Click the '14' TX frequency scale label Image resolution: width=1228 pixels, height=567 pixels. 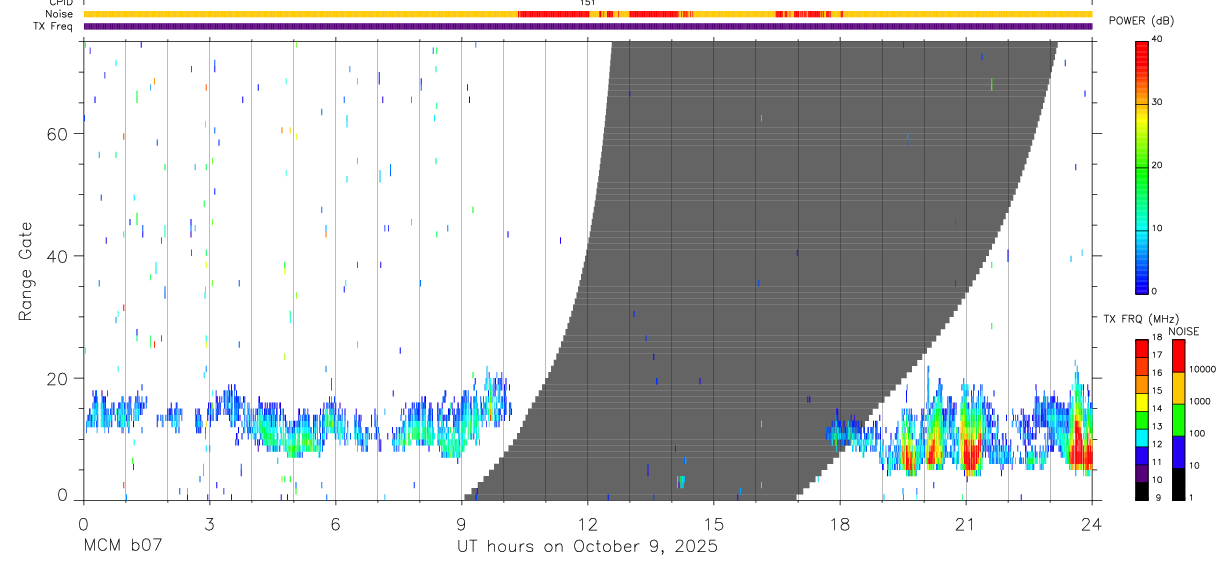(1157, 409)
